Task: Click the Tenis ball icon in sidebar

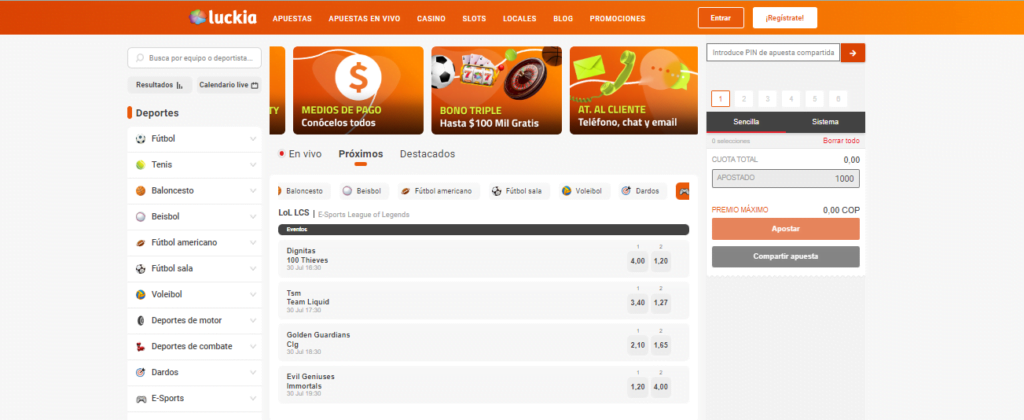Action: 140,165
